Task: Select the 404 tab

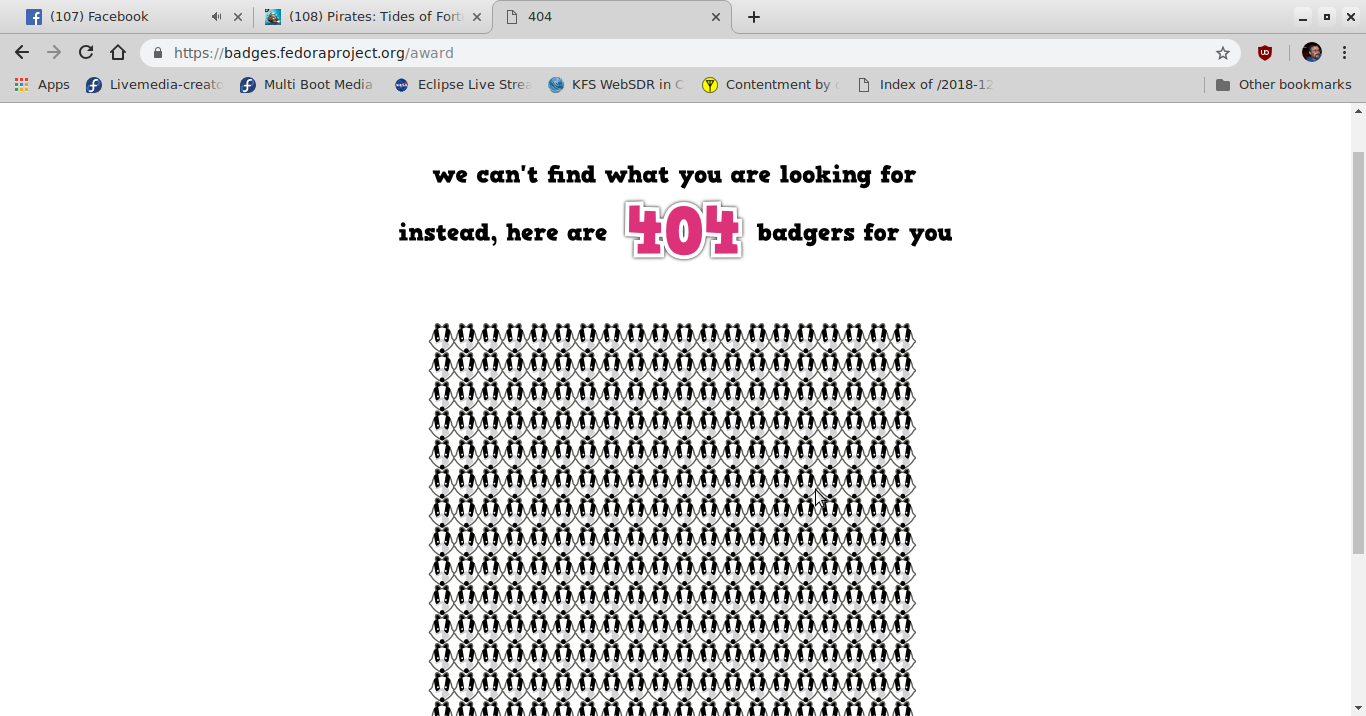Action: 612,17
